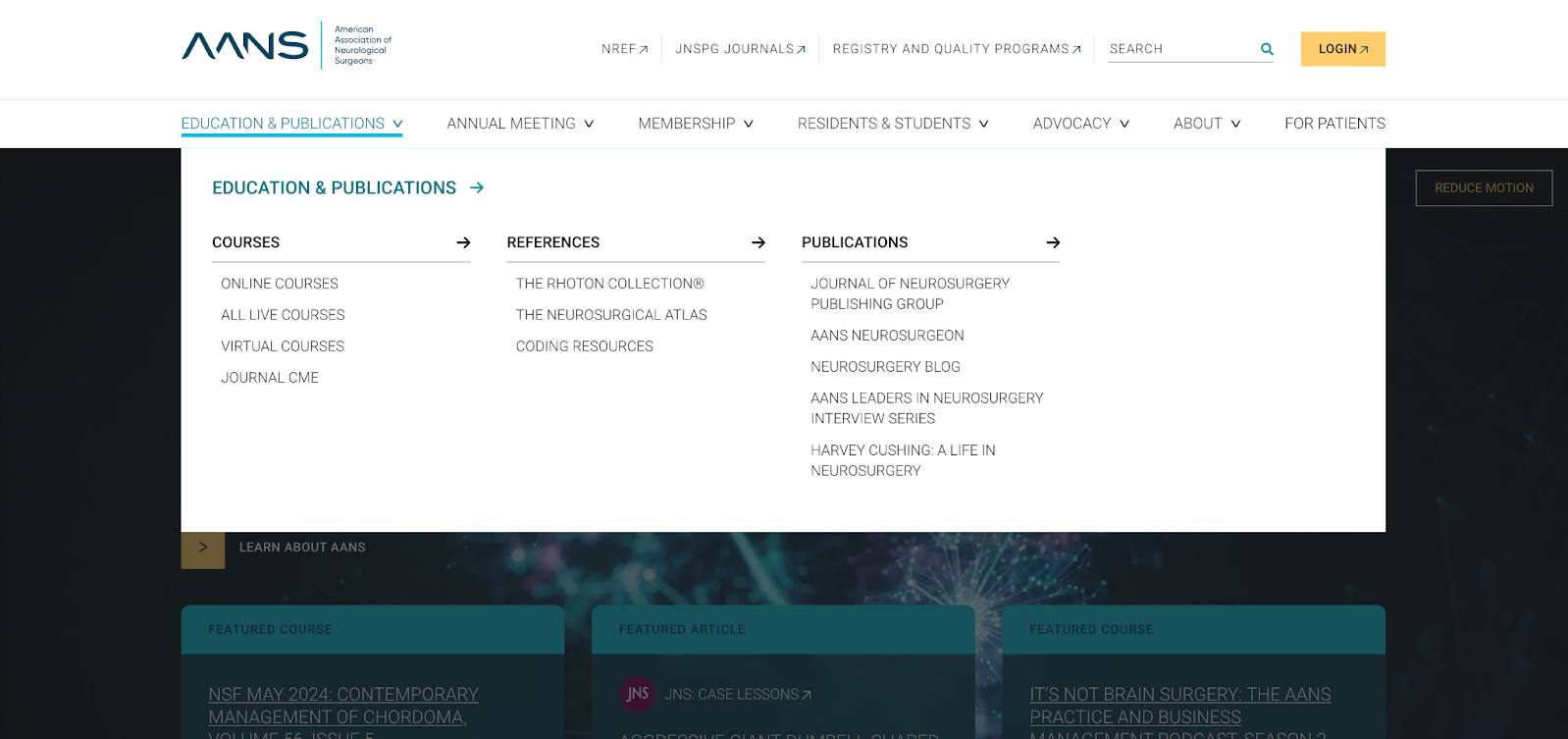Click the Education & Publications panel title link
The image size is (1568, 739).
click(x=335, y=187)
